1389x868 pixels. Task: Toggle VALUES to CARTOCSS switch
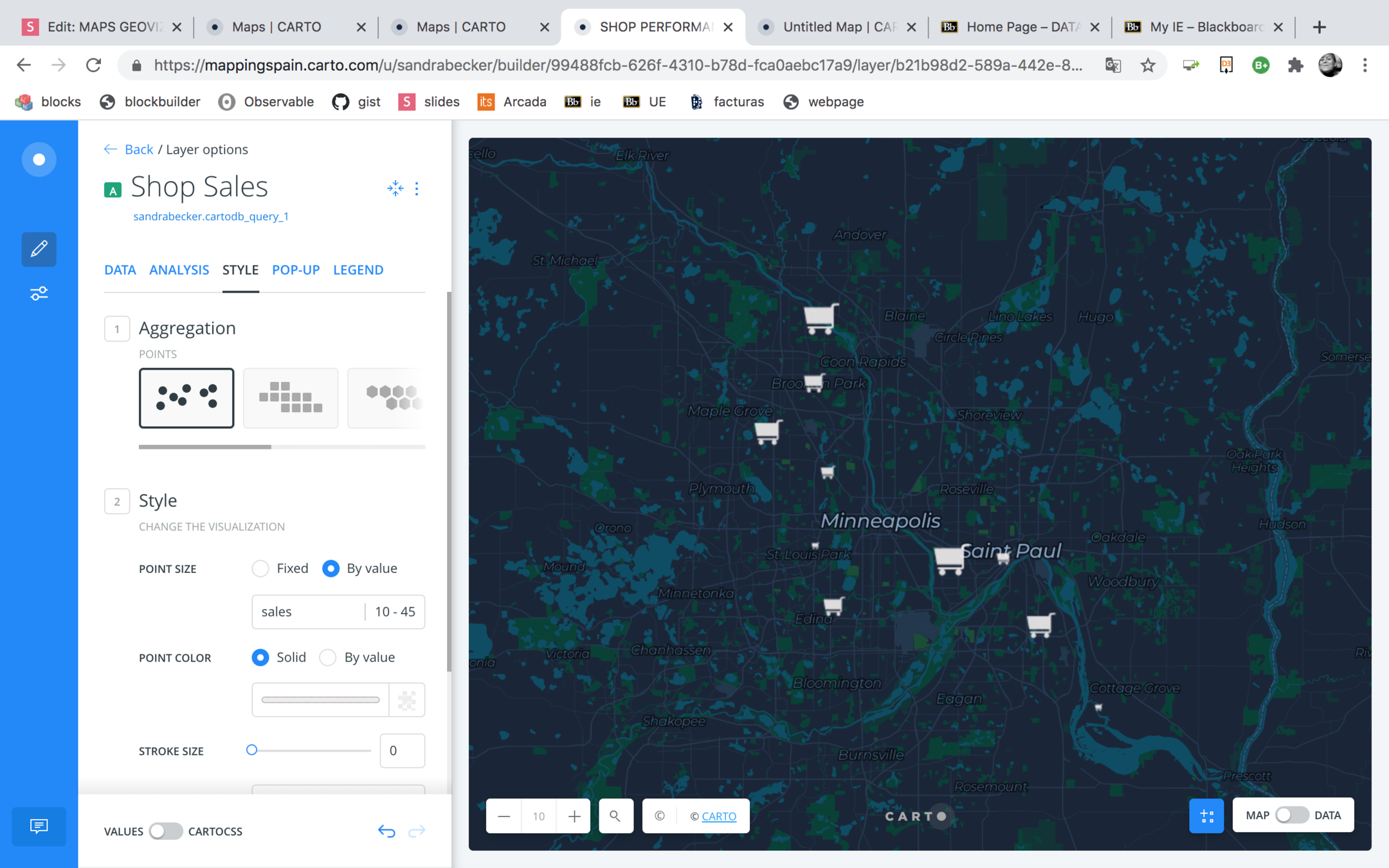pyautogui.click(x=165, y=831)
